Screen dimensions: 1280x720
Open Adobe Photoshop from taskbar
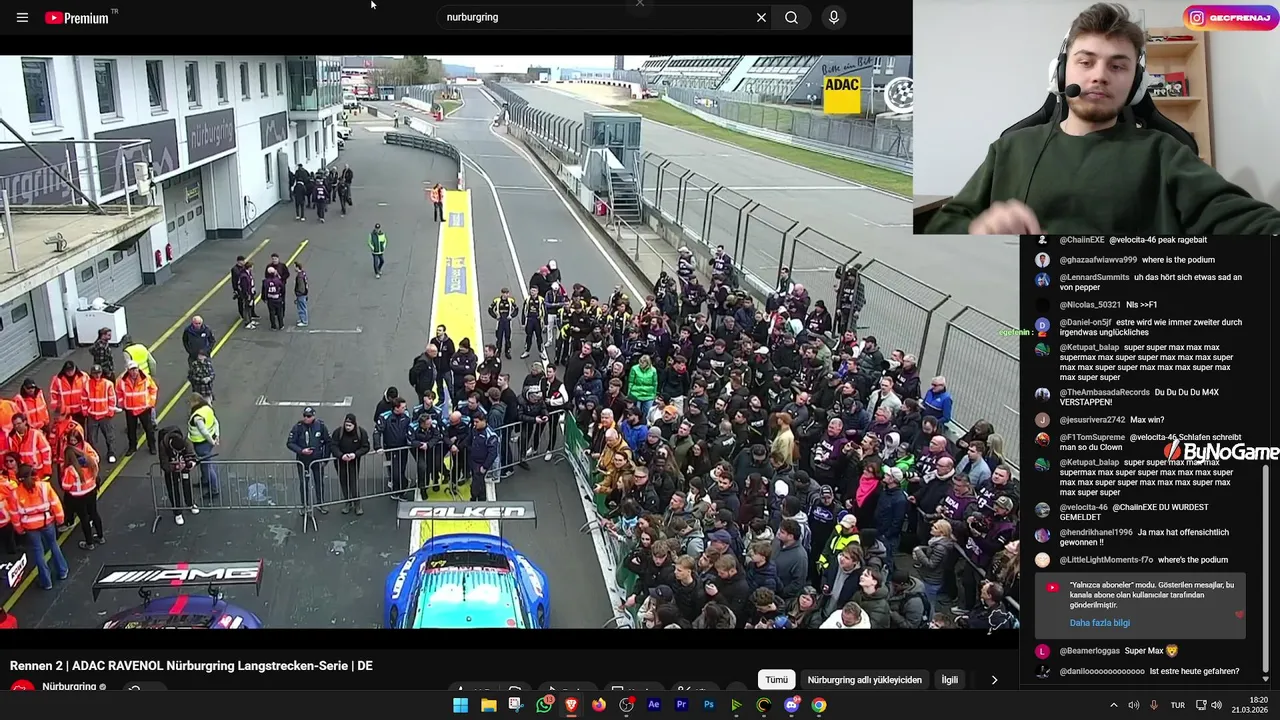tap(709, 705)
